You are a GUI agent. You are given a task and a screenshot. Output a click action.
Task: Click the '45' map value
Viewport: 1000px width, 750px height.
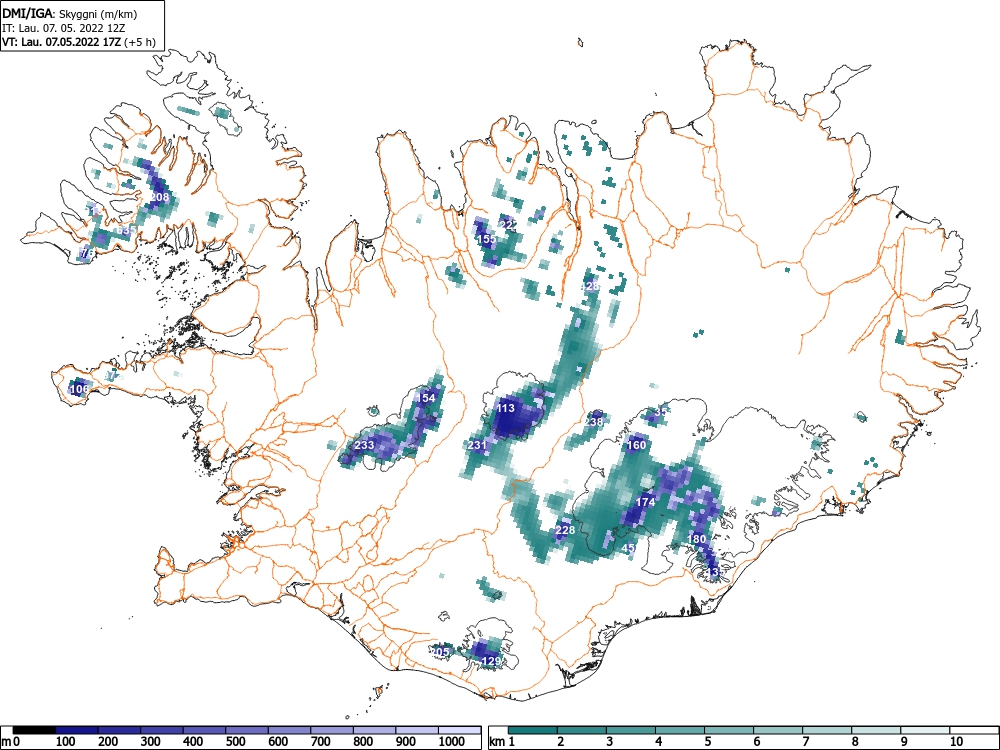point(628,548)
